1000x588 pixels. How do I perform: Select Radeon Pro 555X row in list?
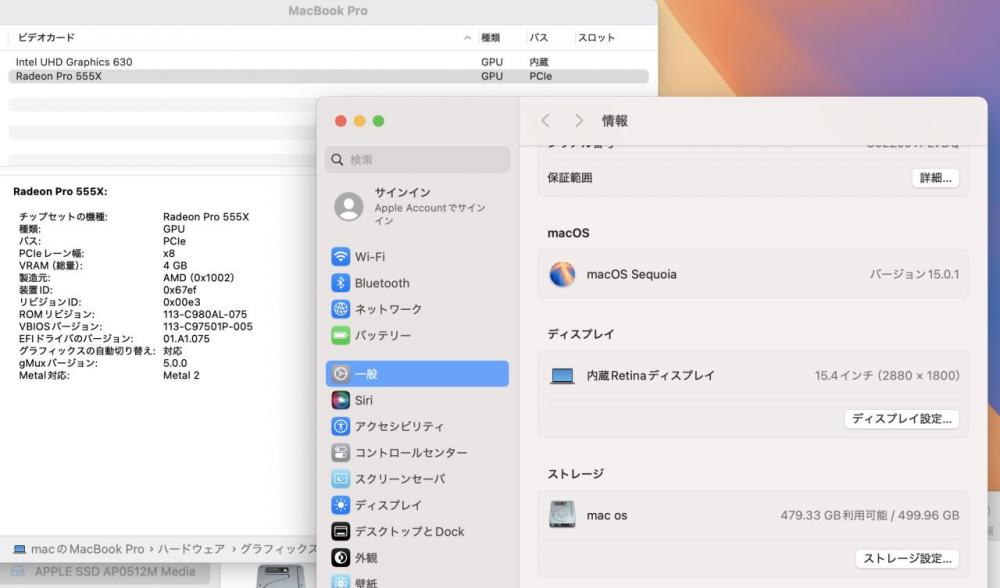coord(328,76)
